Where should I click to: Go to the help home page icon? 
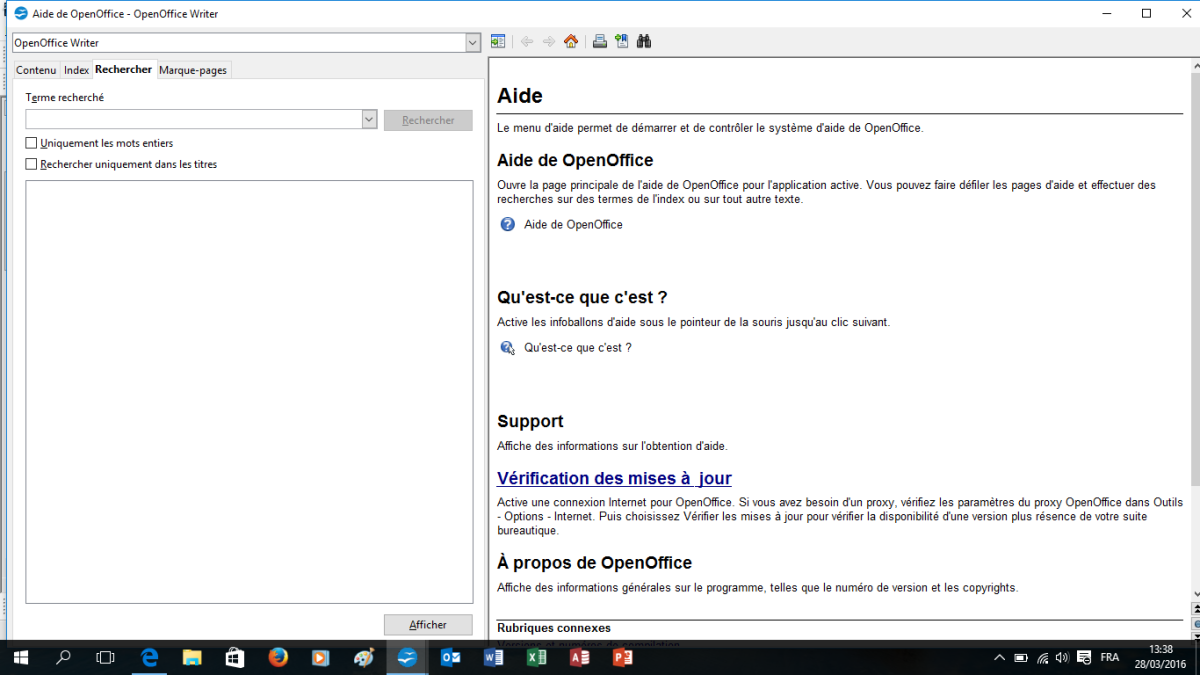click(571, 42)
